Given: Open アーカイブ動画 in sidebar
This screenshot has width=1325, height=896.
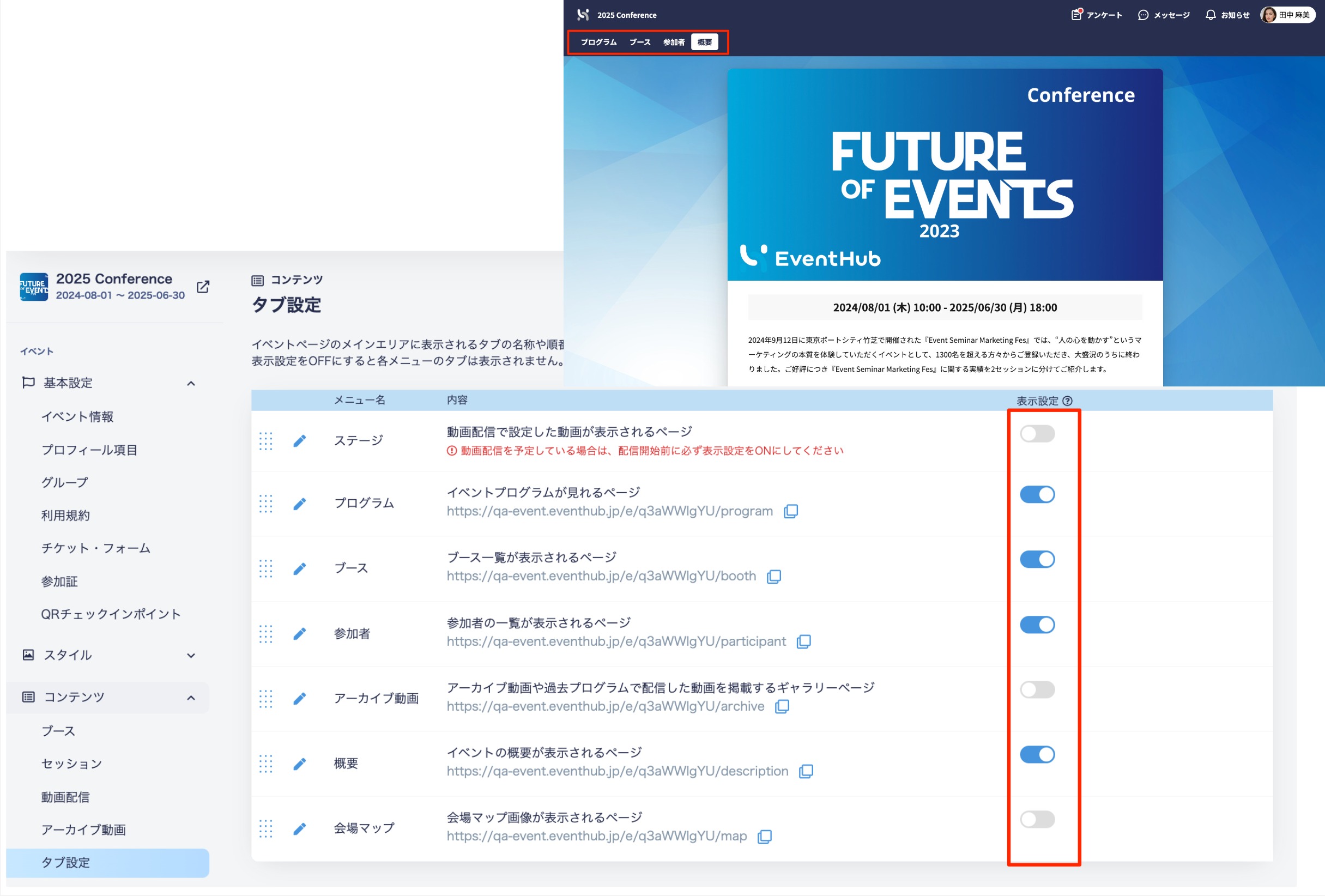Looking at the screenshot, I should coord(84,830).
